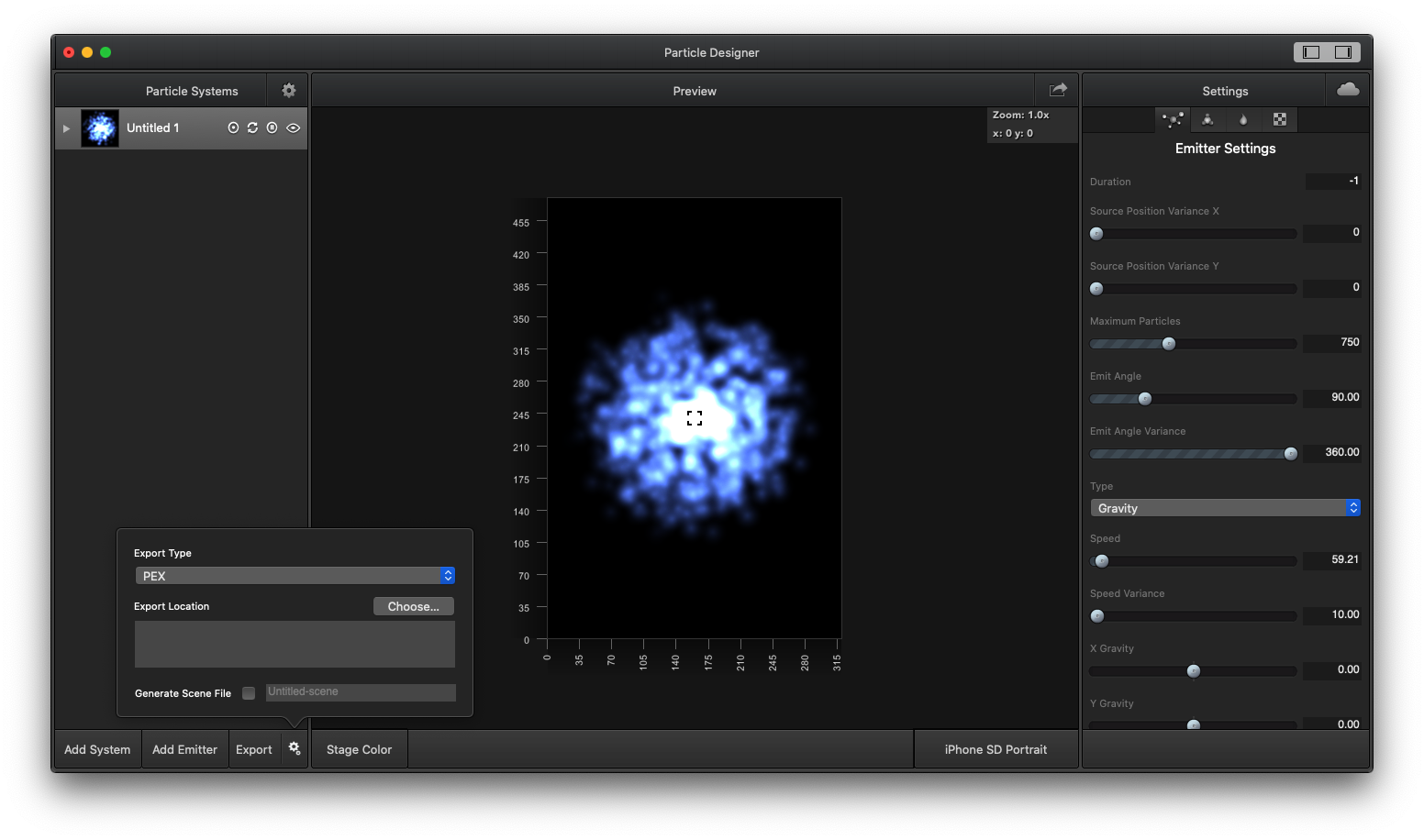Adjust the Maximum Particles slider
Image resolution: width=1424 pixels, height=840 pixels.
[1193, 344]
